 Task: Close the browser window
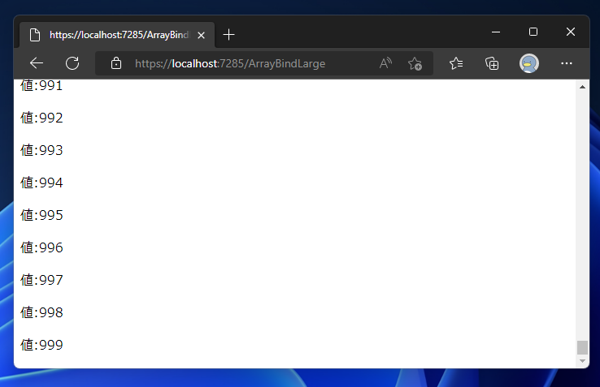click(571, 32)
